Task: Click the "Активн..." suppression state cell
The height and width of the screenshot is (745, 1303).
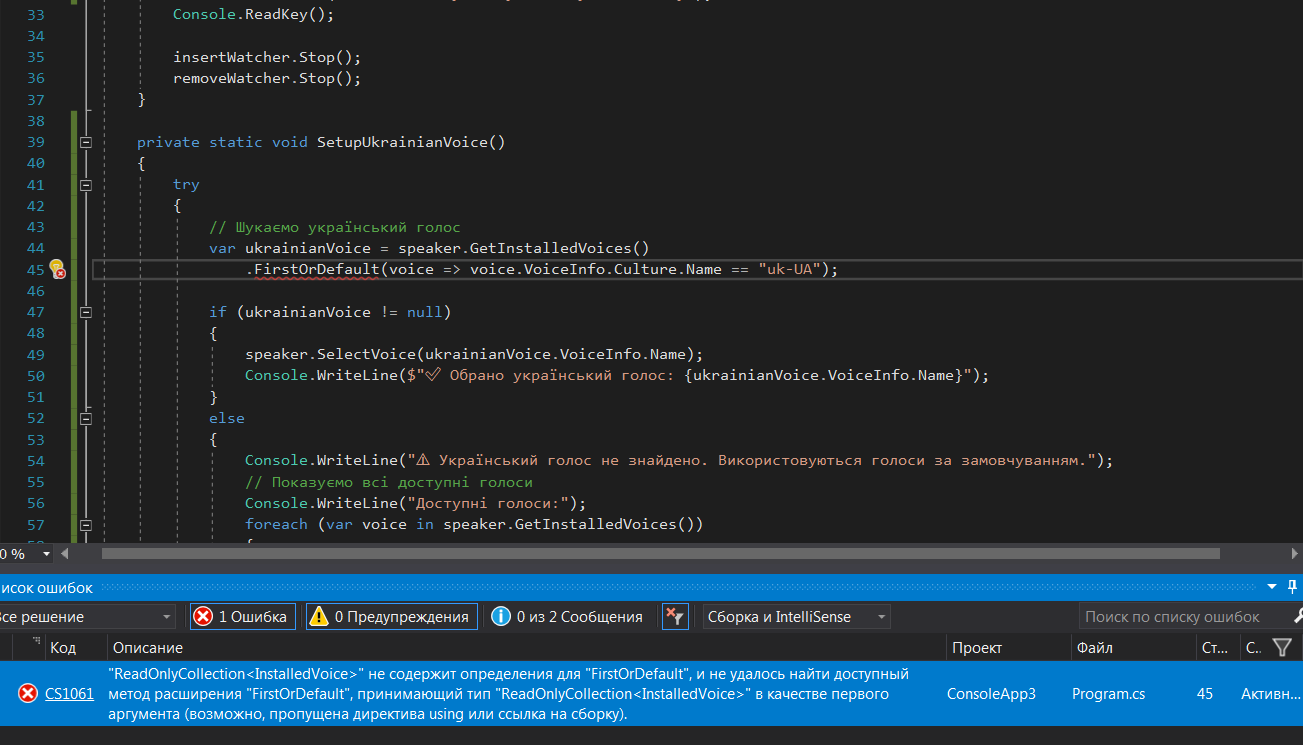Action: [1272, 693]
